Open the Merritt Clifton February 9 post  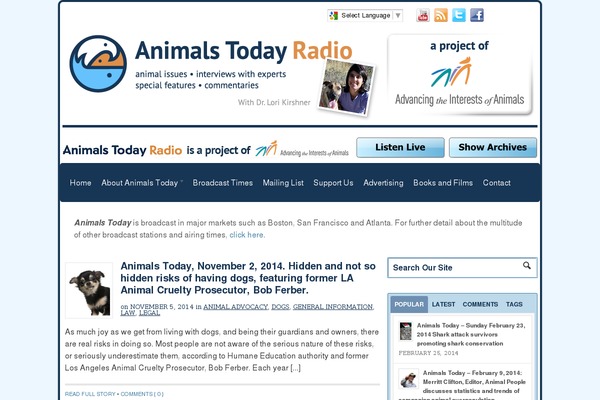pyautogui.click(x=474, y=382)
